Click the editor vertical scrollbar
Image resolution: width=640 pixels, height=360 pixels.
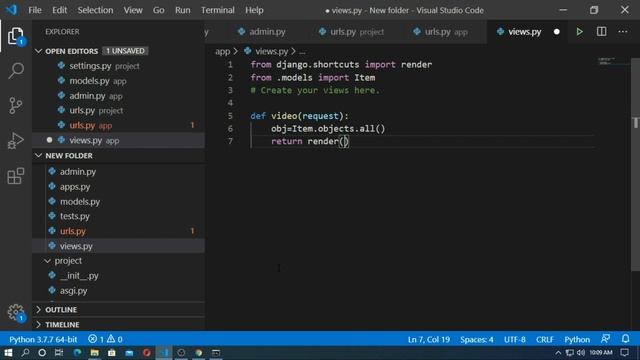[635, 164]
